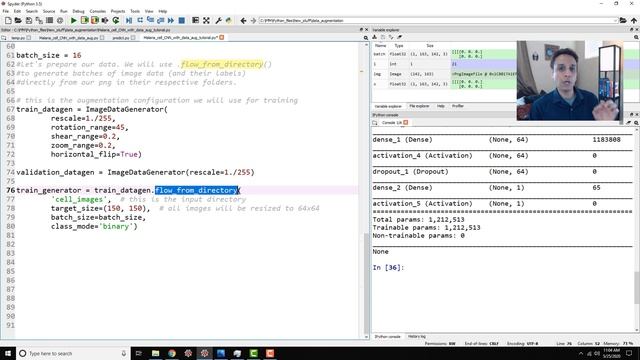Switch to predict.py editor tab
The height and width of the screenshot is (360, 640).
(121, 38)
